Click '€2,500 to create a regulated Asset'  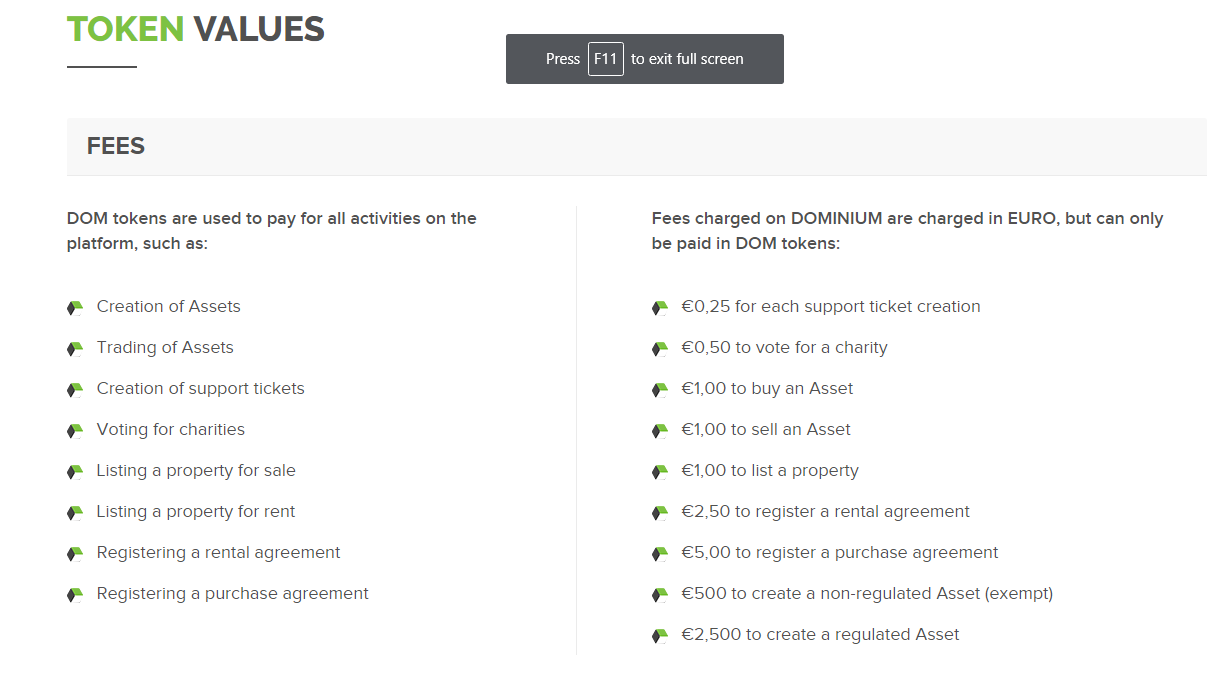(x=820, y=635)
